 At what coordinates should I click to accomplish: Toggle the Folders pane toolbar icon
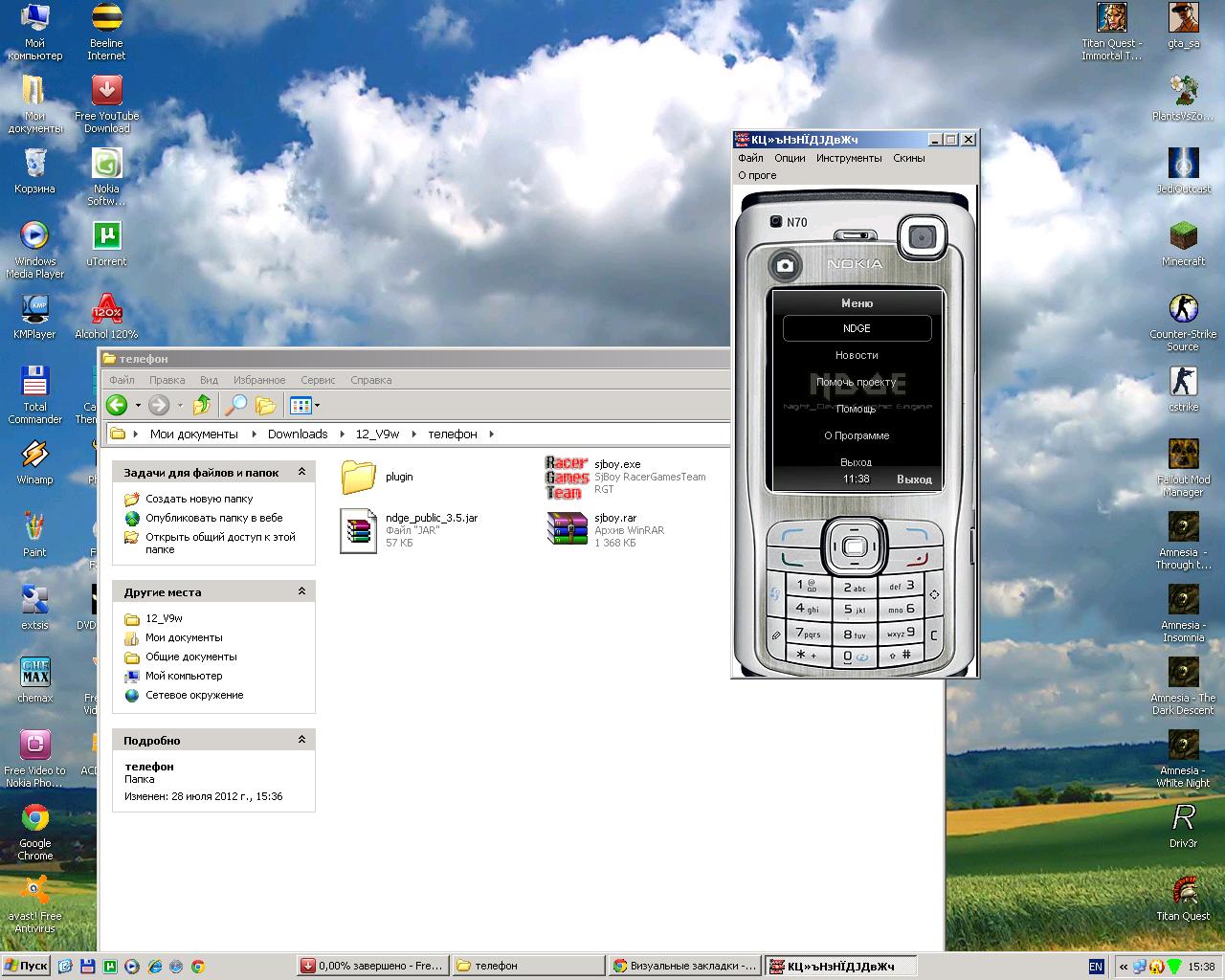click(266, 406)
